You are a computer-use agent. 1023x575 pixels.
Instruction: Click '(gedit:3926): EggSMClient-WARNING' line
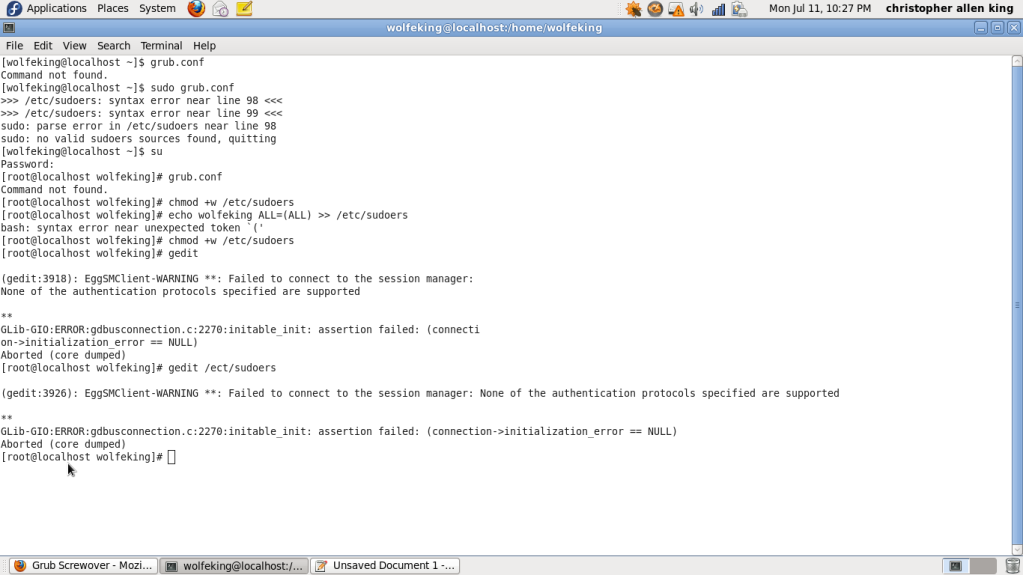(x=420, y=393)
